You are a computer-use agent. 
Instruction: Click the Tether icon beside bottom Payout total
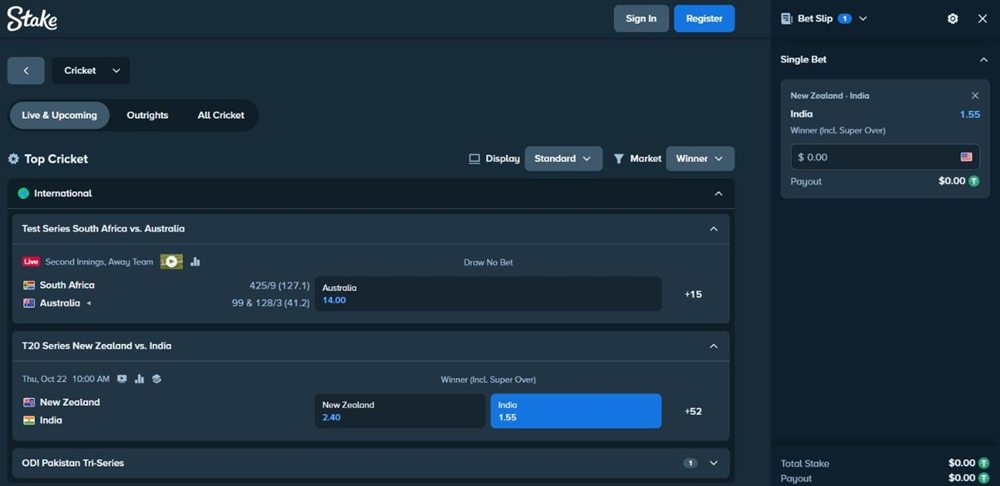(x=984, y=478)
